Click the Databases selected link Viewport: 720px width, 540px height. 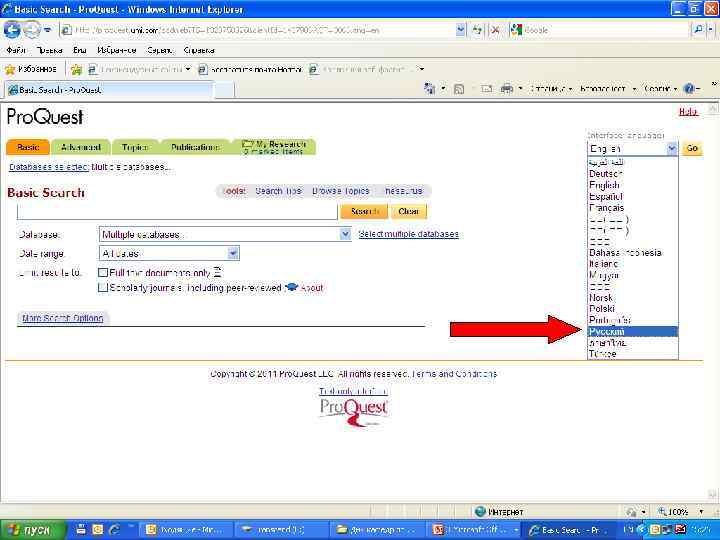point(48,167)
